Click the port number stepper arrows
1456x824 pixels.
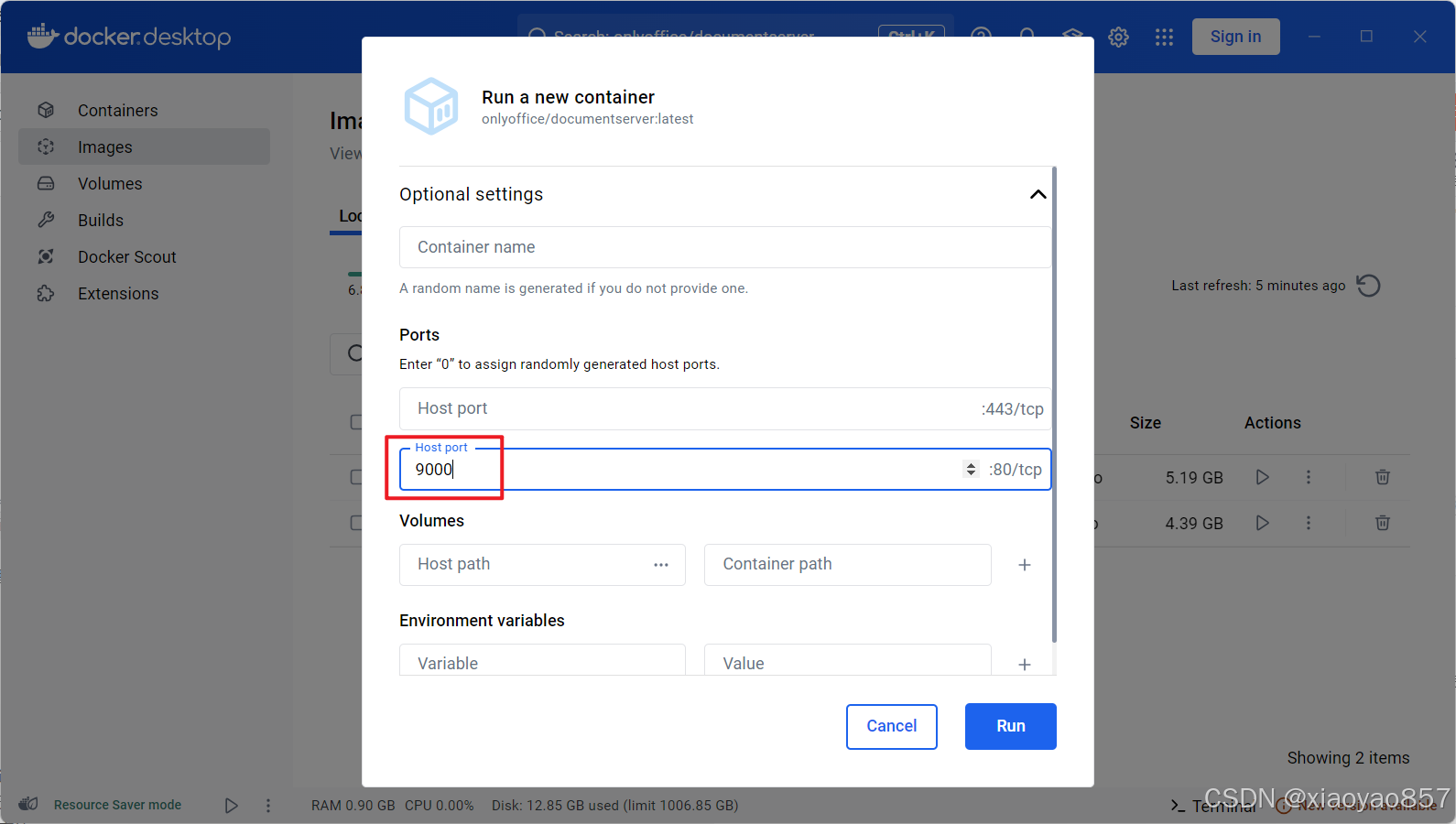pos(971,469)
